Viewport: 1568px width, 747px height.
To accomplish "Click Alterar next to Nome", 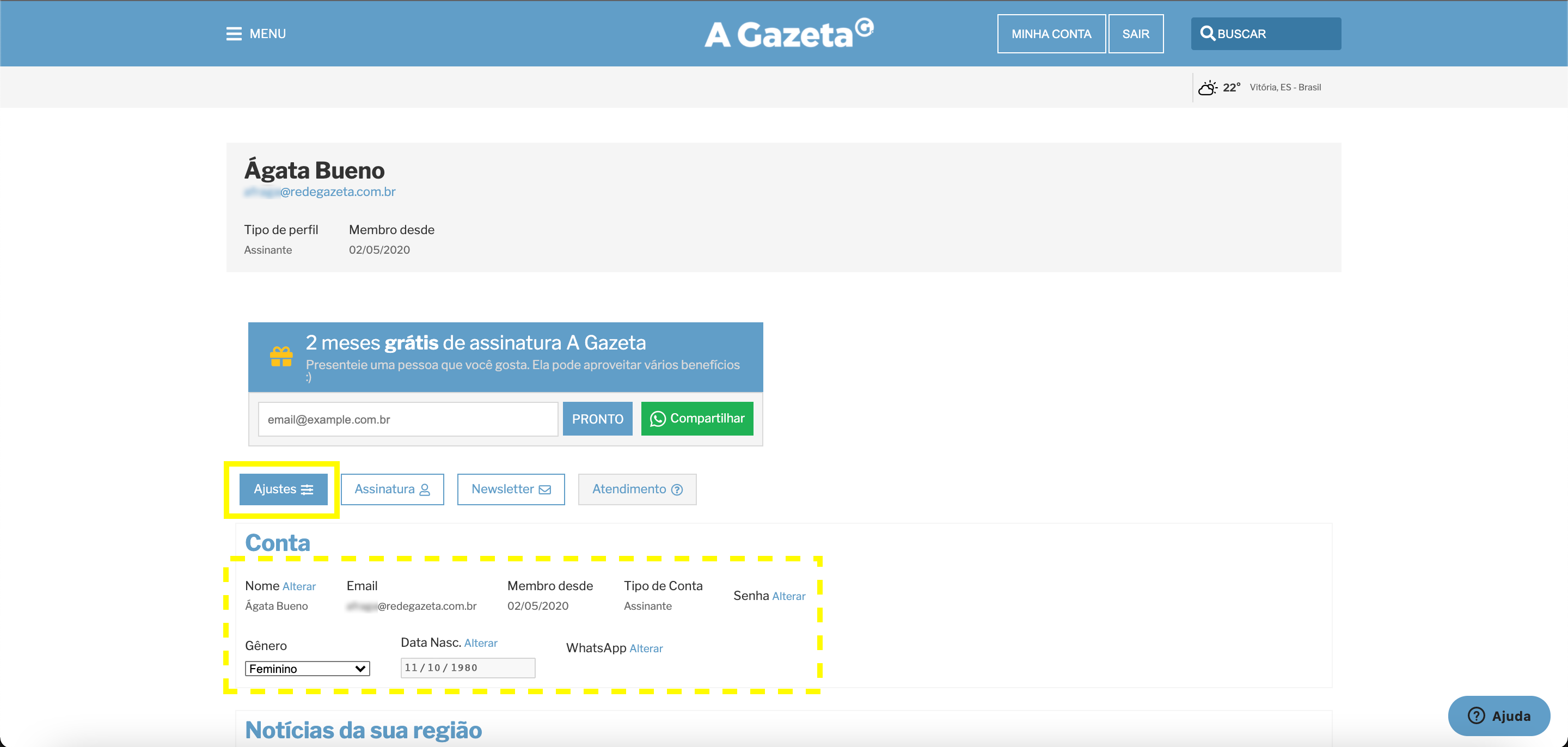I will pos(299,586).
